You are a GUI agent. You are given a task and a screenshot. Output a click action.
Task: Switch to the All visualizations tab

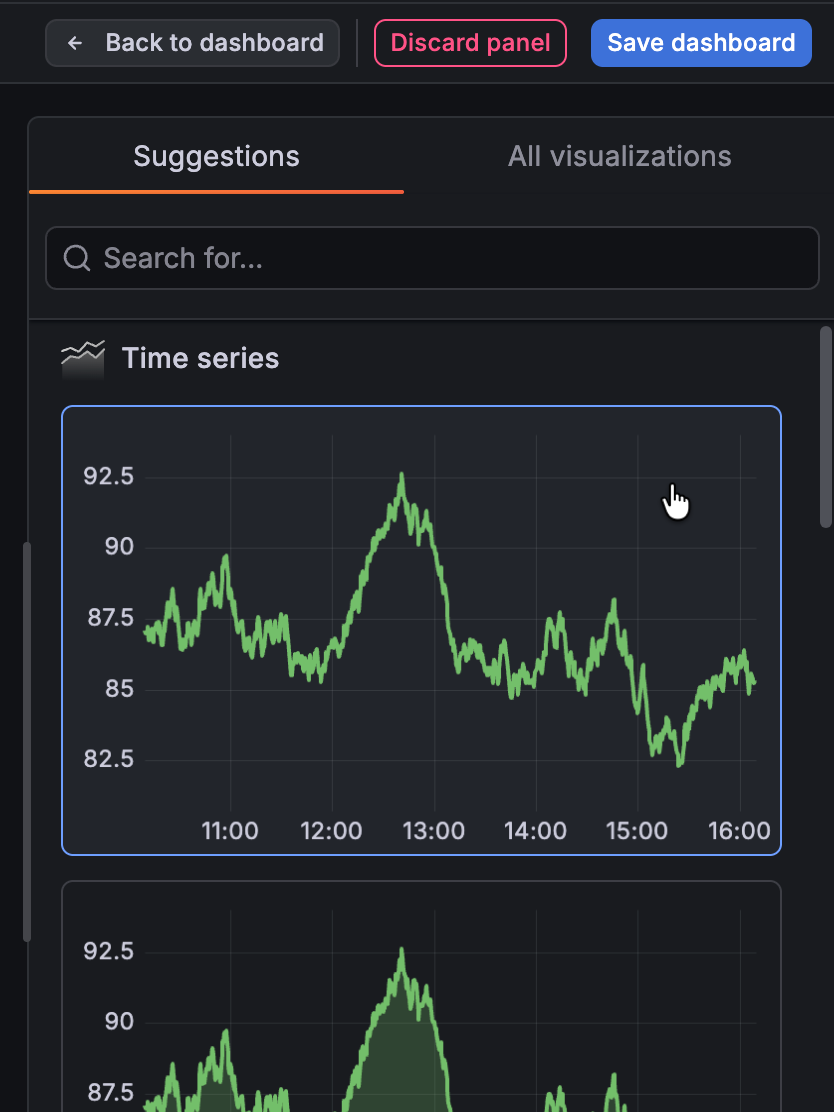(619, 156)
